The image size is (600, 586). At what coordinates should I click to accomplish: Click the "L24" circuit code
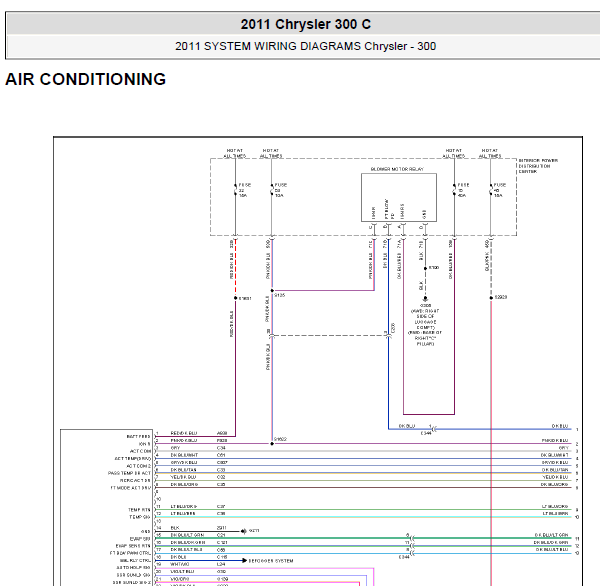pyautogui.click(x=221, y=564)
